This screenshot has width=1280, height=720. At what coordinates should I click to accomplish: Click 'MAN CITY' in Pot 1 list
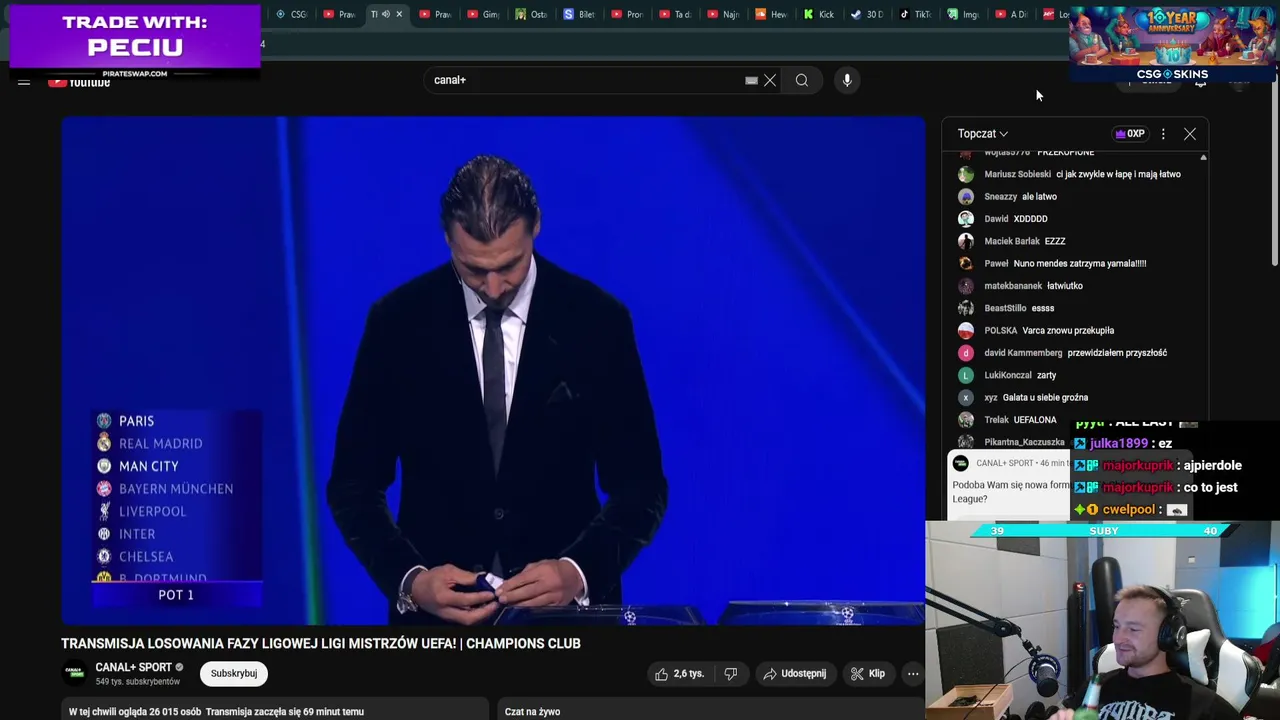[148, 466]
